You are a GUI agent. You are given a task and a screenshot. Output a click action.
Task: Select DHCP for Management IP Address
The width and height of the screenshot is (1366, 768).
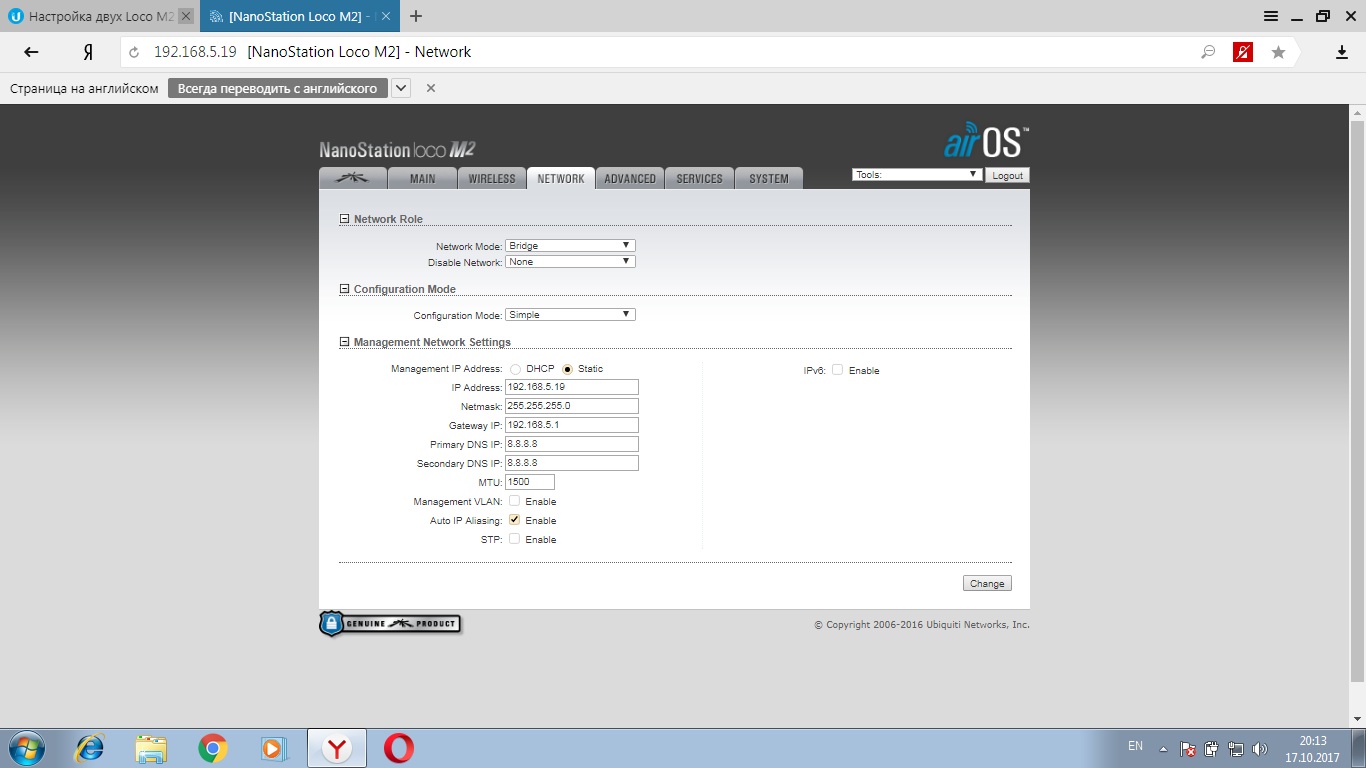pyautogui.click(x=515, y=369)
